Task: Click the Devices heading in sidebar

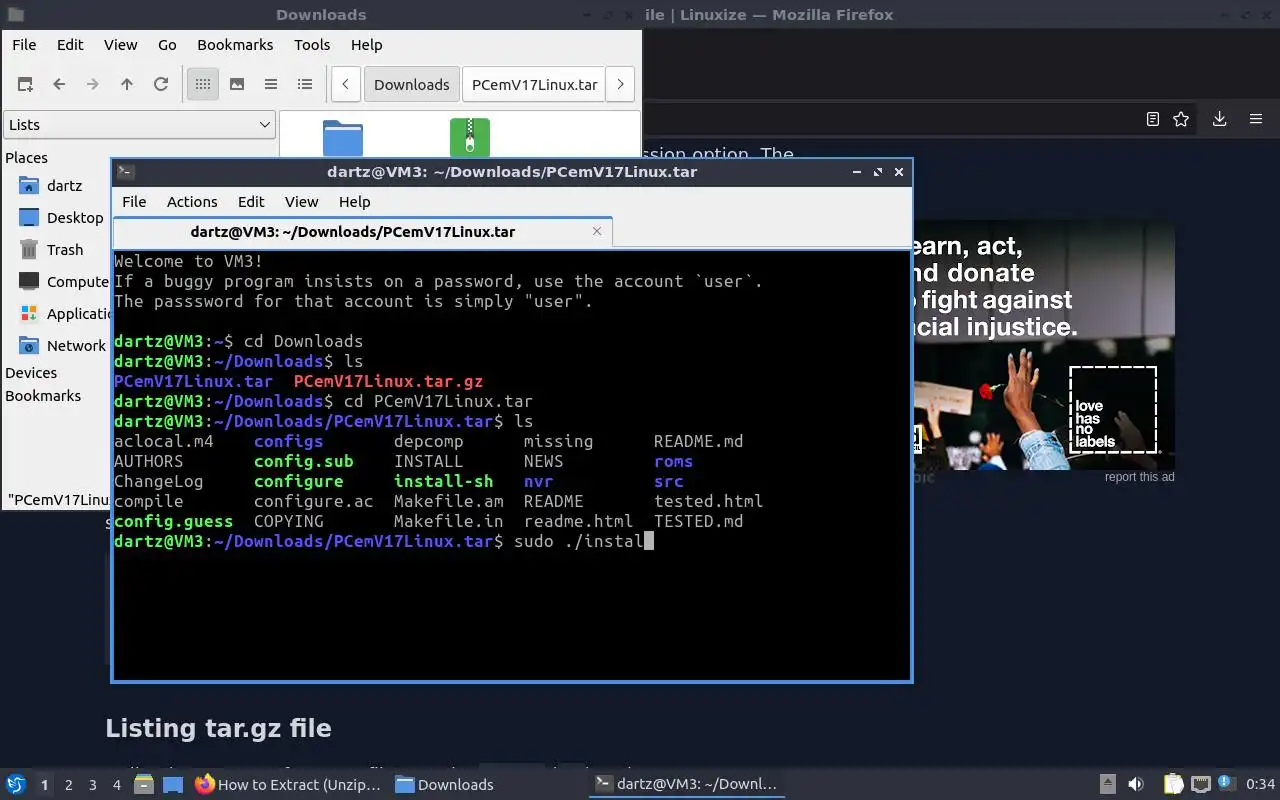Action: coord(31,373)
